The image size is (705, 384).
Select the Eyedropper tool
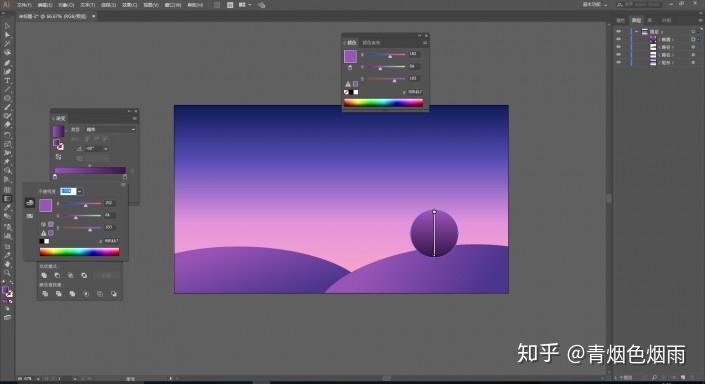pyautogui.click(x=7, y=207)
